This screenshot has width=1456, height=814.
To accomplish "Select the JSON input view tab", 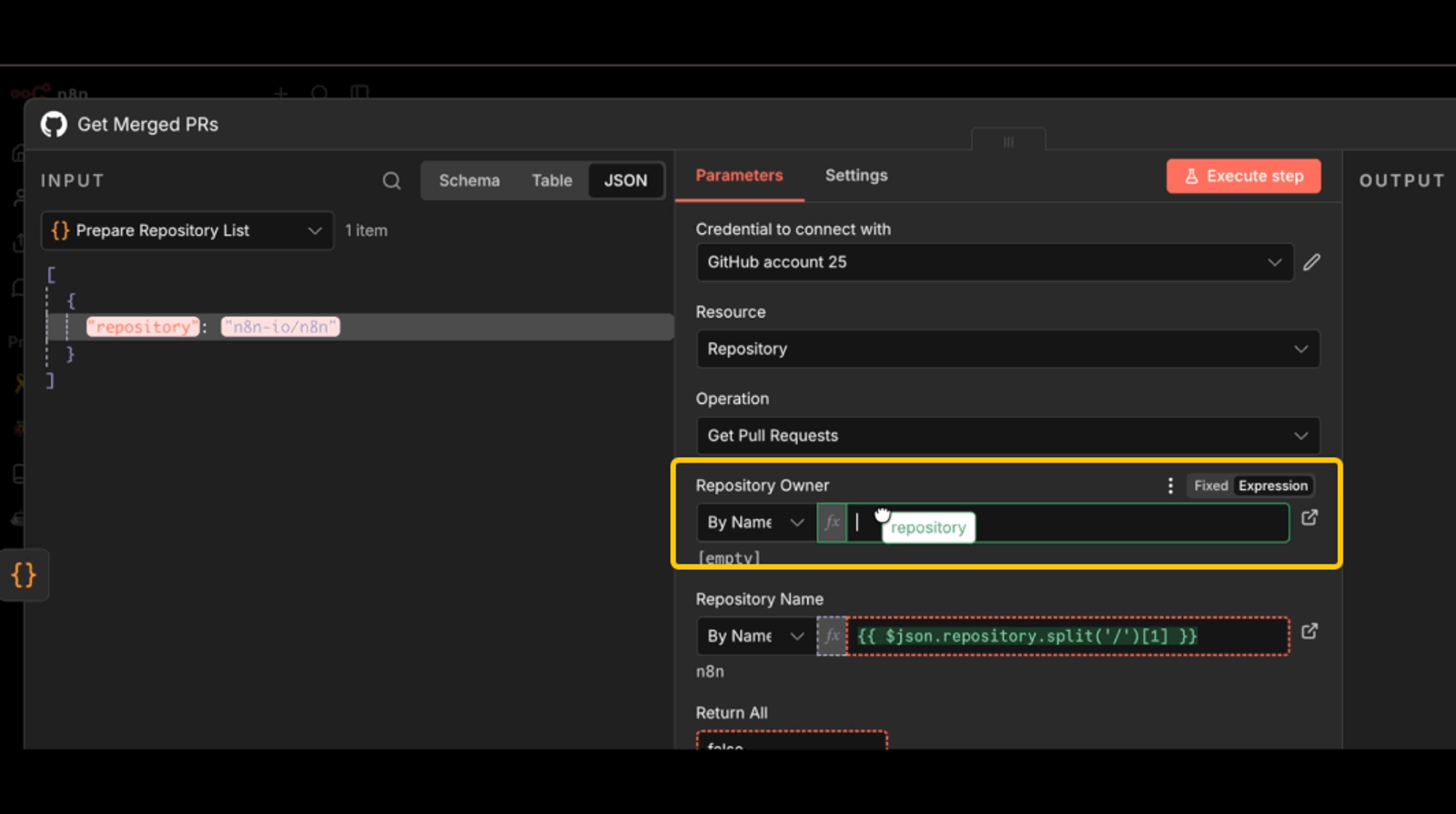I will pos(626,180).
